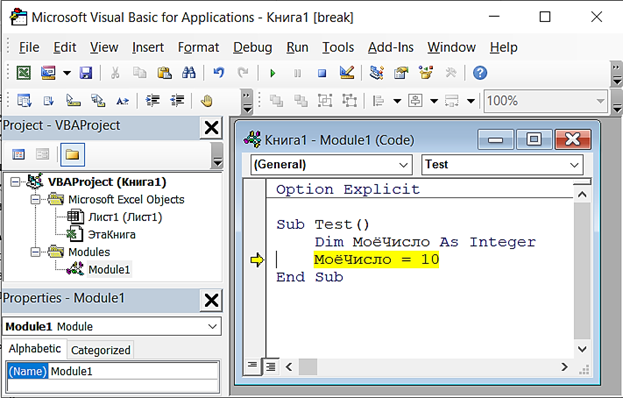Open the Test procedure dropdown
The image size is (623, 398).
pos(502,164)
